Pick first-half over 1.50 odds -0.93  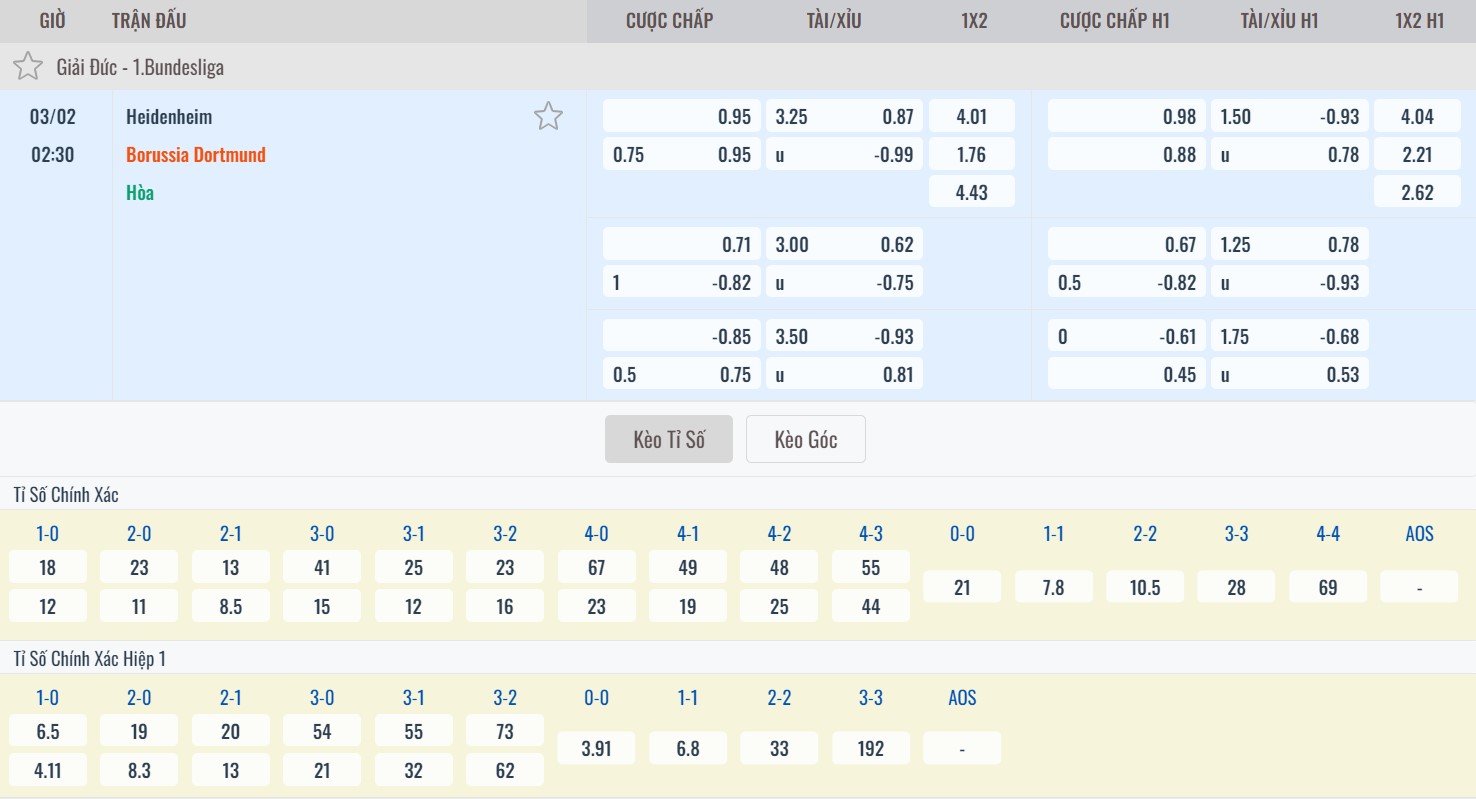tap(1289, 116)
